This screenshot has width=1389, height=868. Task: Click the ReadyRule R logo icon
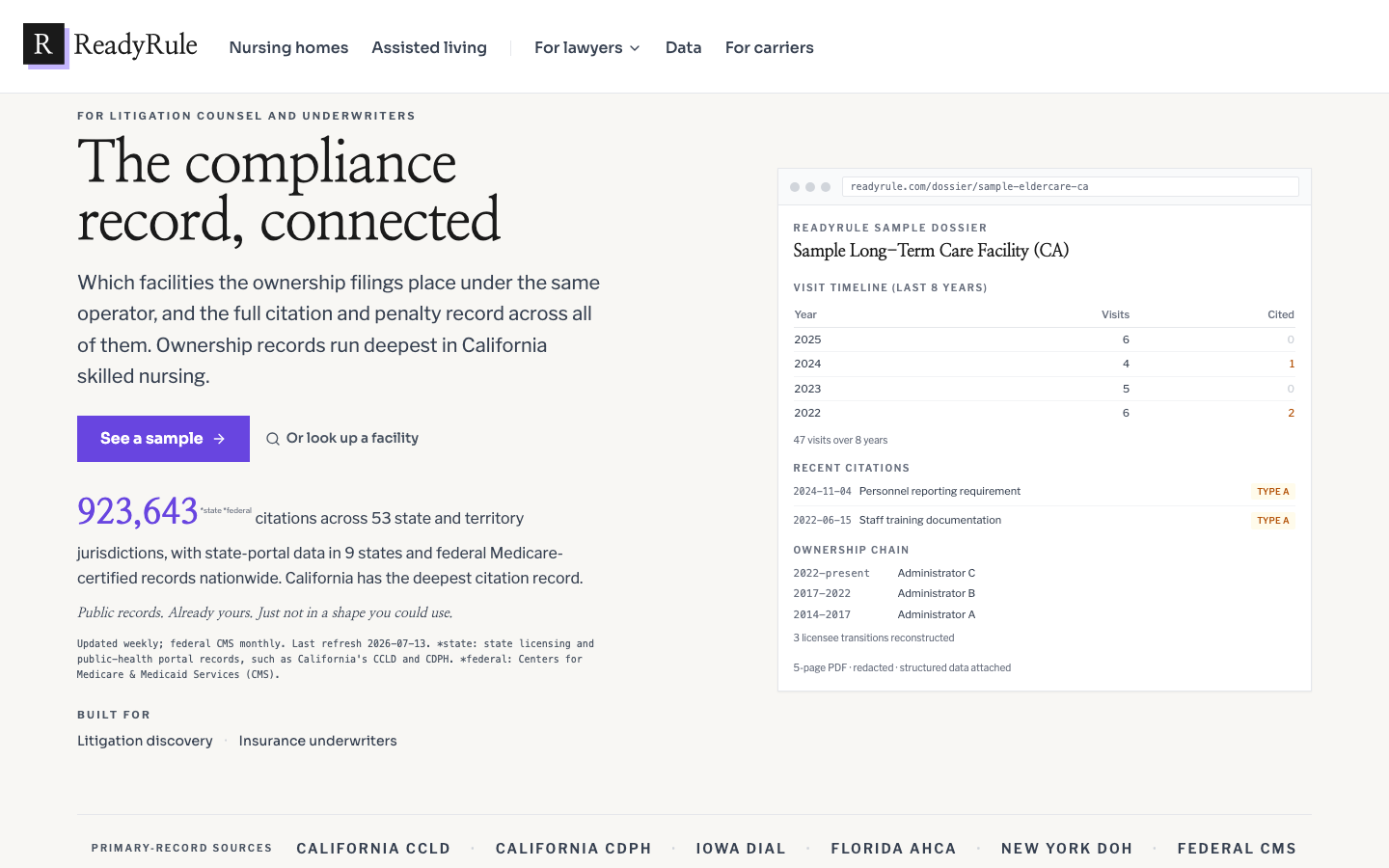coord(44,45)
